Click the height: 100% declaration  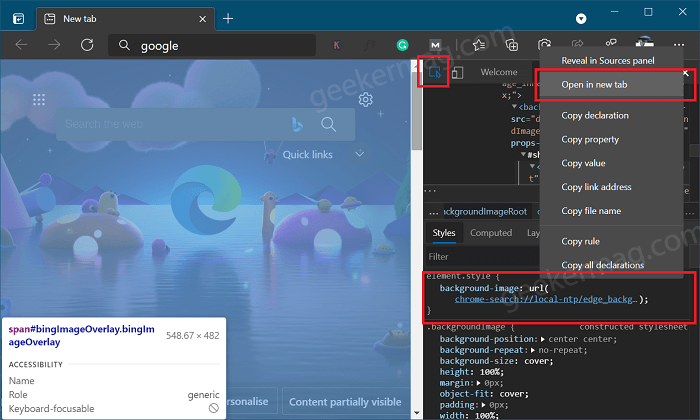pos(471,372)
